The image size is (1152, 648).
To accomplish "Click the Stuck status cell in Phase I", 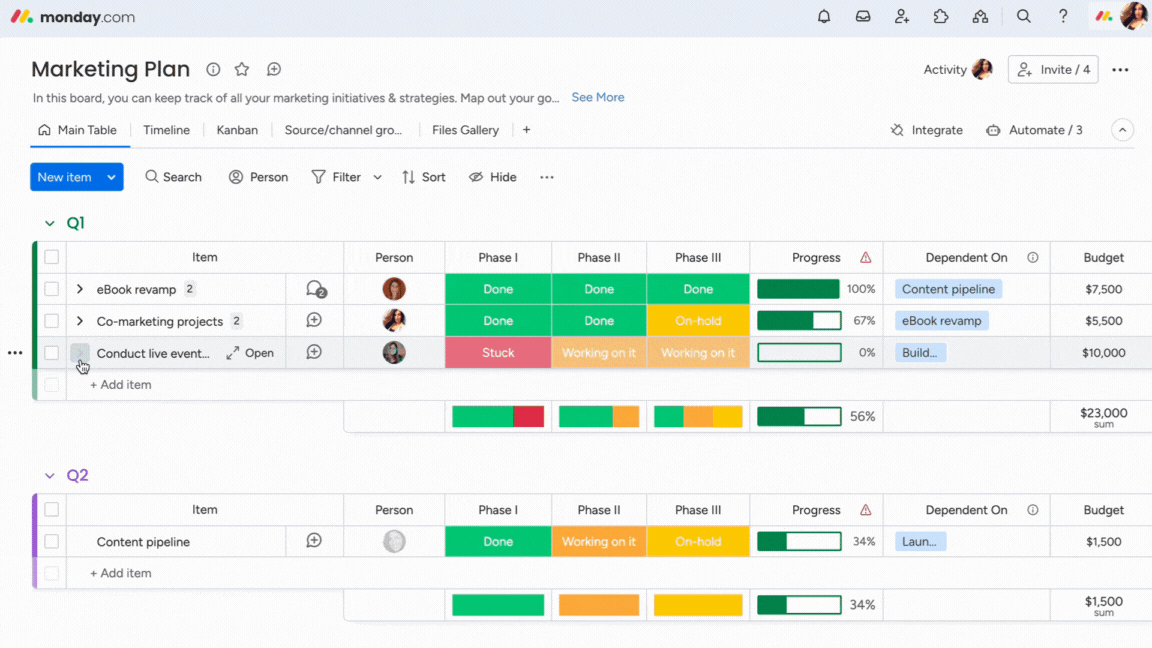I will (x=498, y=353).
